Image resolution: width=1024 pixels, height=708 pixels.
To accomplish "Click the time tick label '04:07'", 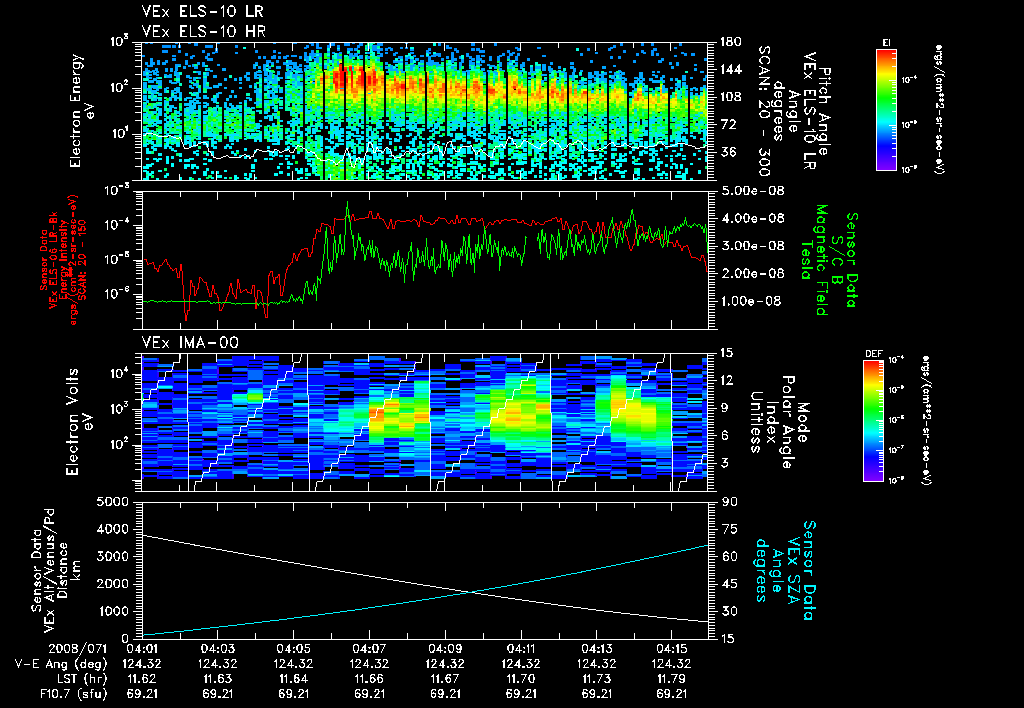I will (x=369, y=649).
